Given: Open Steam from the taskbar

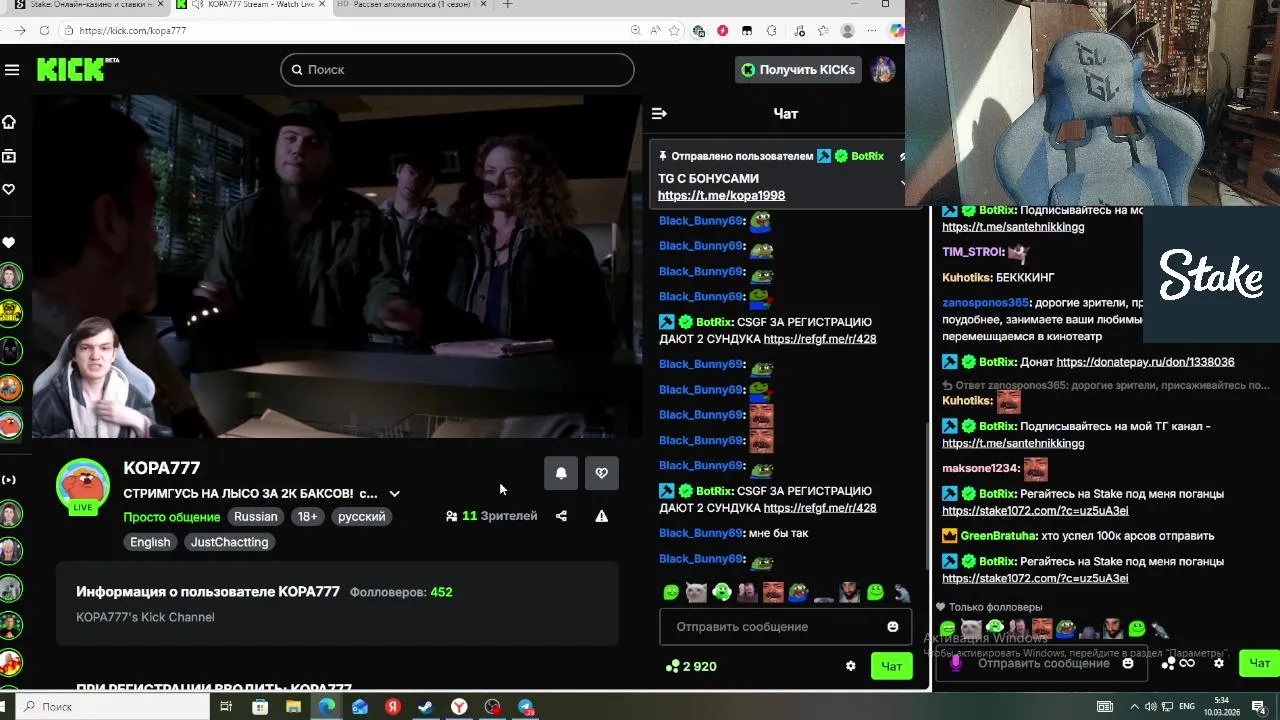Looking at the screenshot, I should click(426, 707).
